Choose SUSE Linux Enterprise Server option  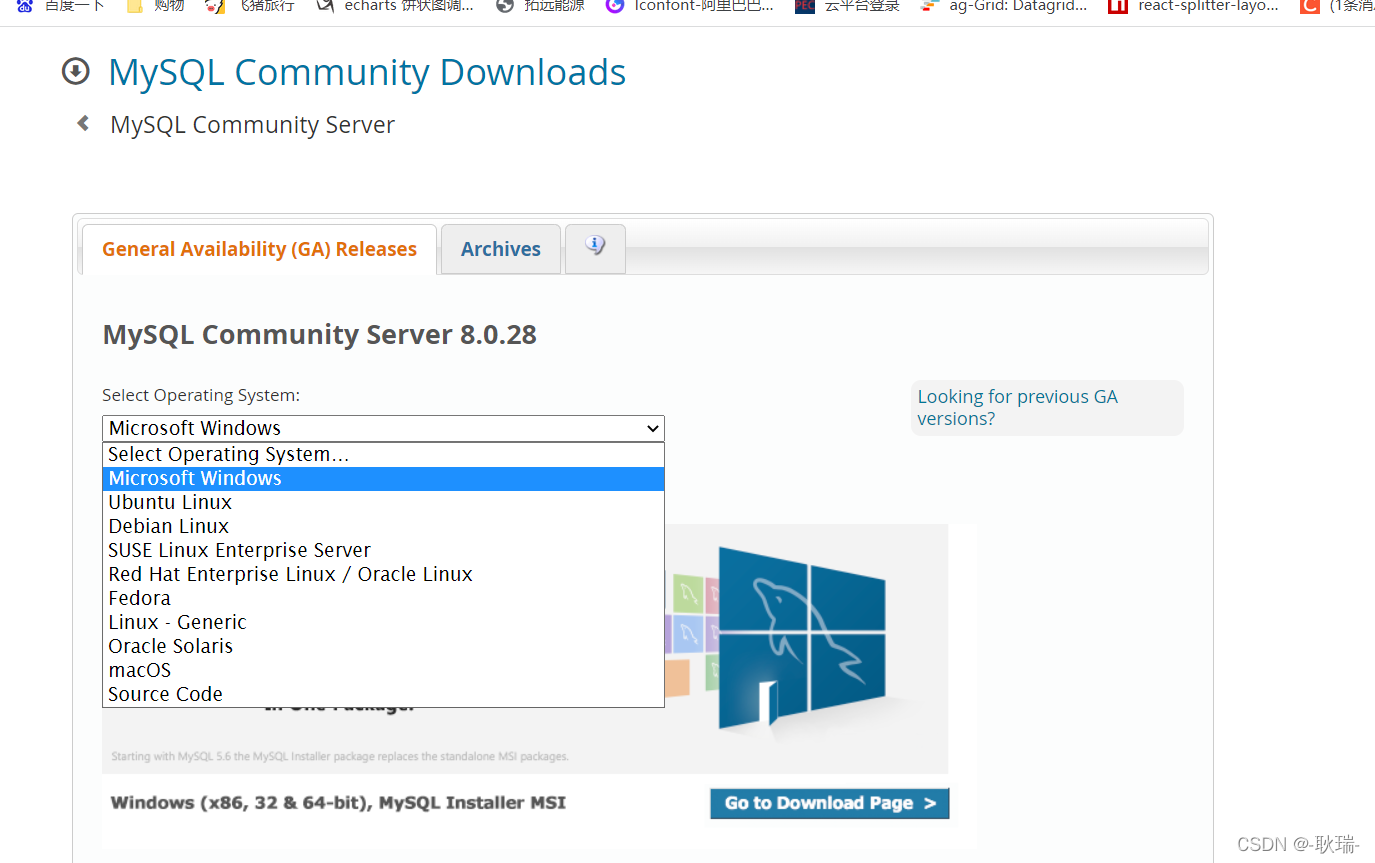click(383, 550)
